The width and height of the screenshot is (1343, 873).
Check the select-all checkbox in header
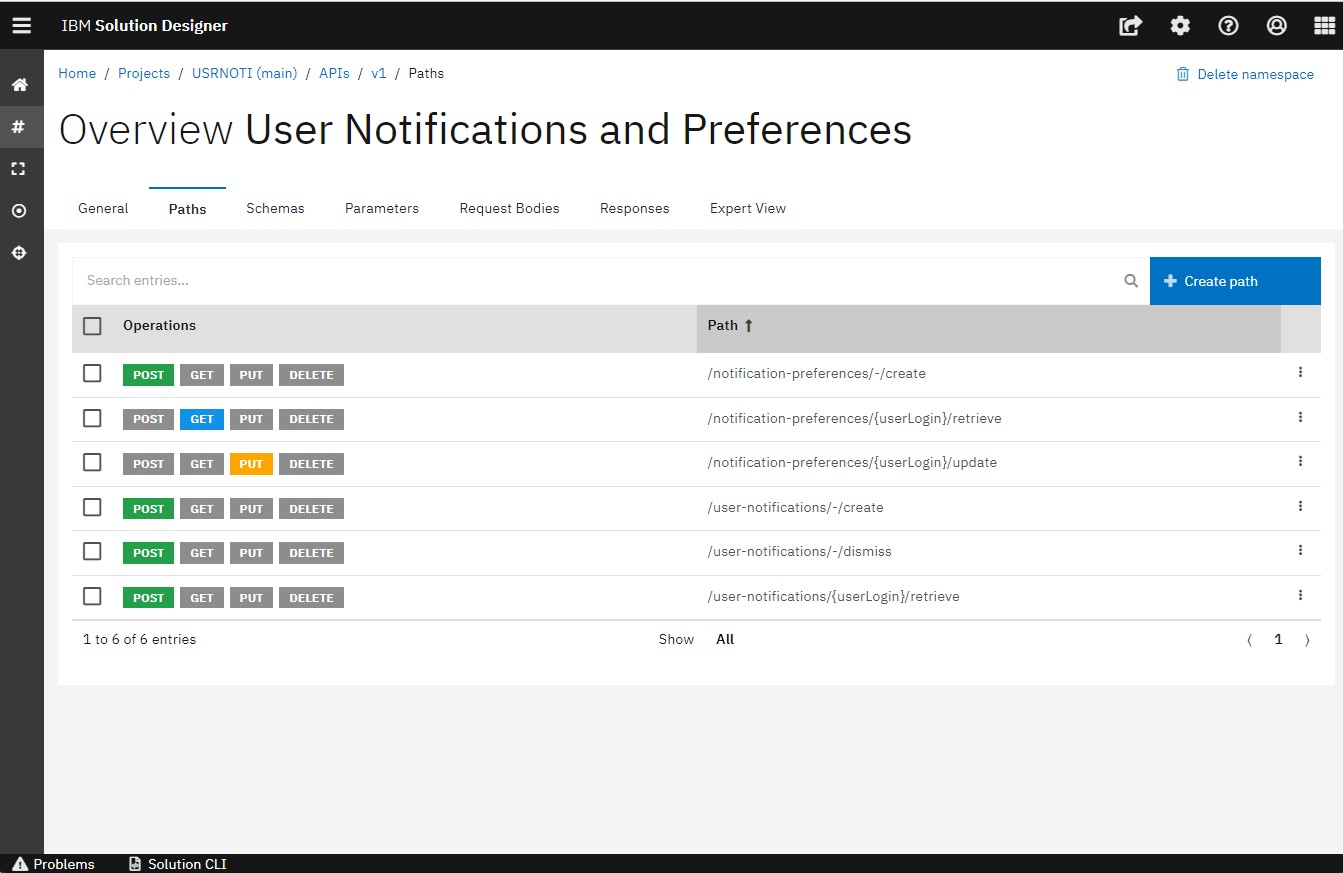click(92, 326)
